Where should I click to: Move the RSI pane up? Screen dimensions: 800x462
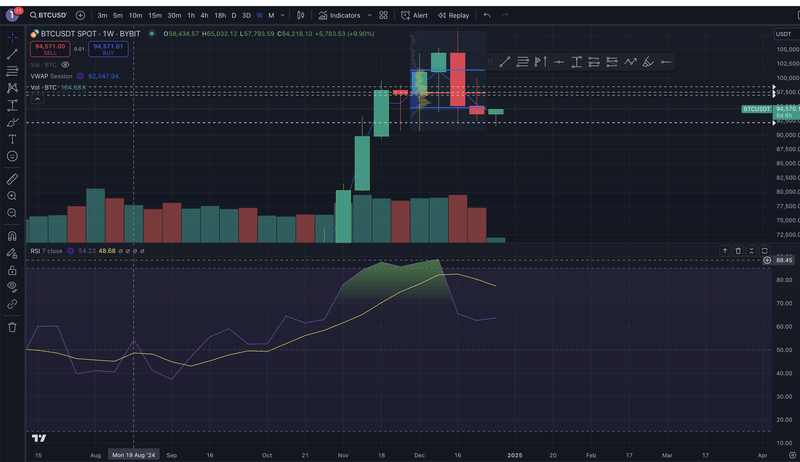coord(724,250)
